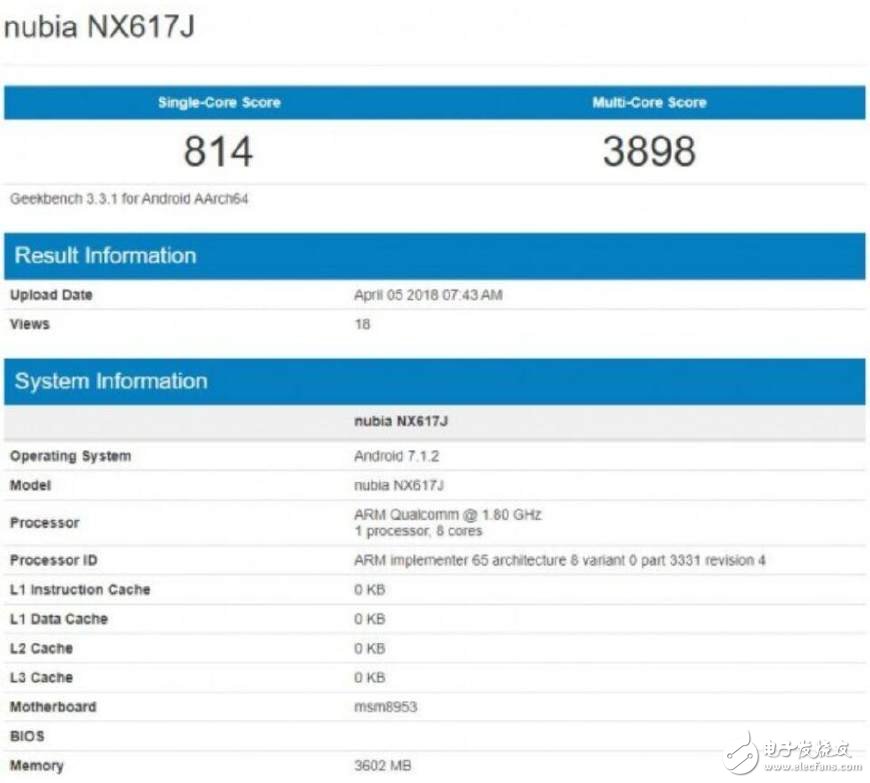
Task: Click the Multi-Core Score header
Action: pos(649,102)
